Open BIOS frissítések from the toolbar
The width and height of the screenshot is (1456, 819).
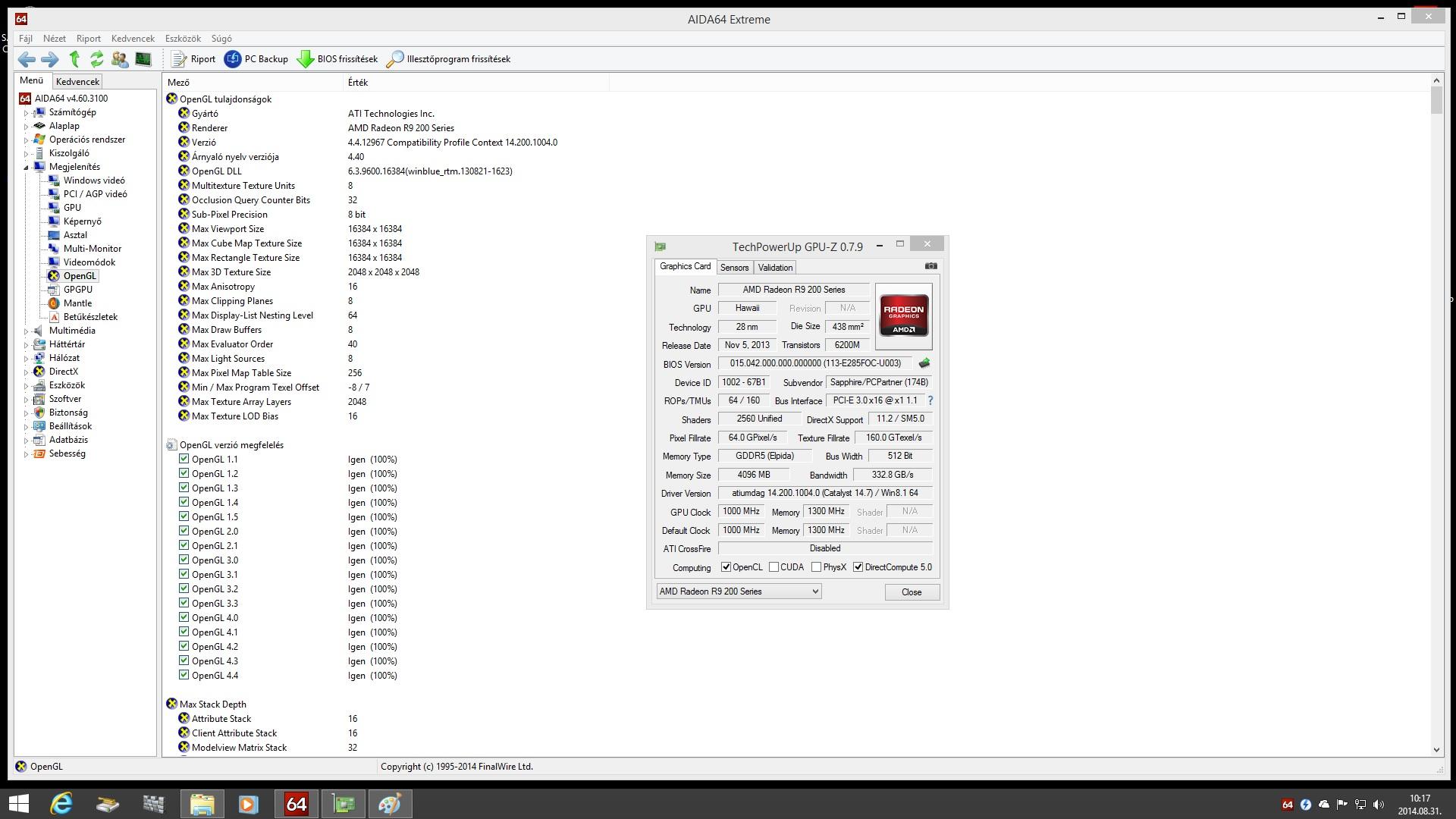(x=337, y=59)
